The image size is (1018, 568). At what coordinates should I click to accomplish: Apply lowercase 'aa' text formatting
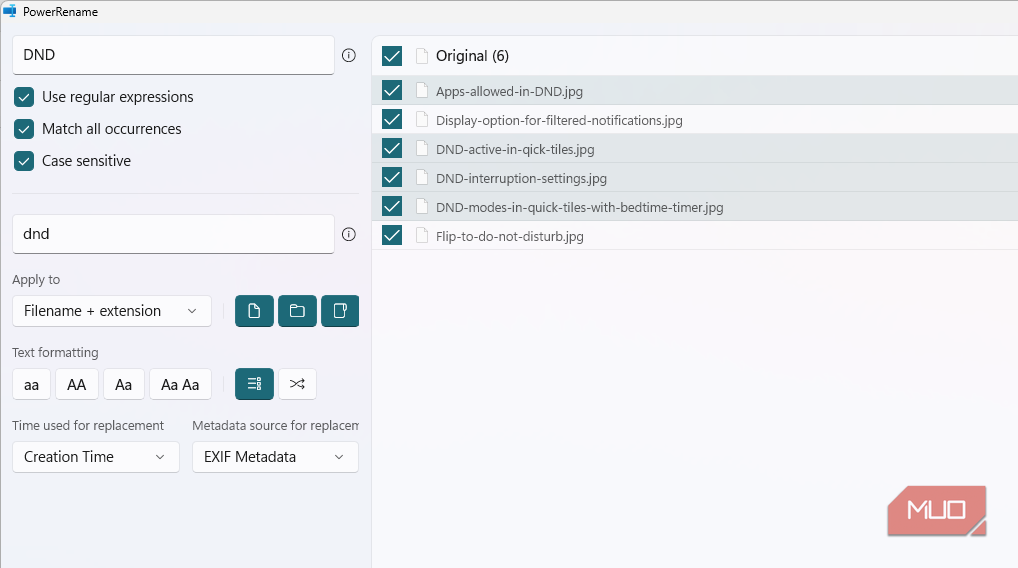coord(31,384)
